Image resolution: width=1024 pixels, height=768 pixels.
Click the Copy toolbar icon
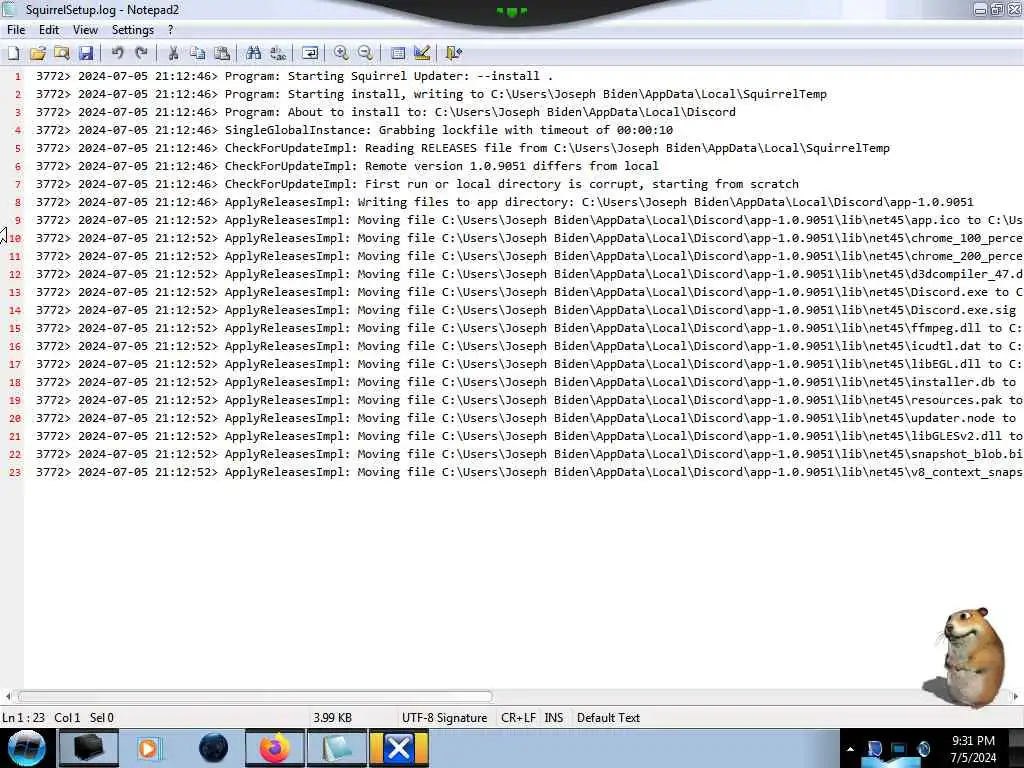point(197,53)
